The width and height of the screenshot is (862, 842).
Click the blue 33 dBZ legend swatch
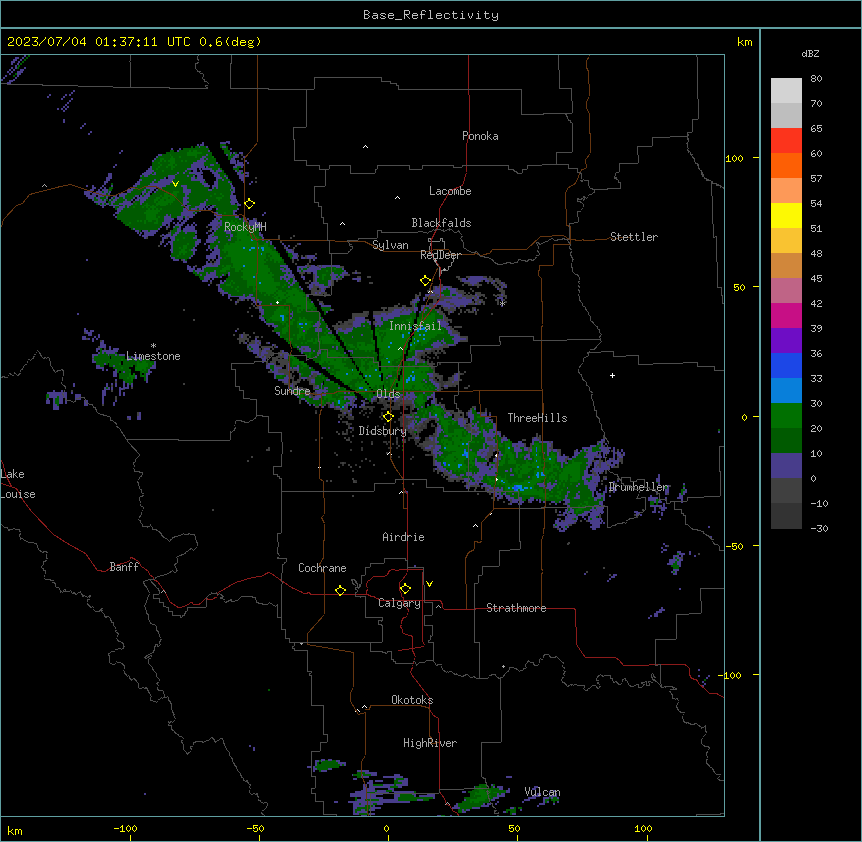(x=786, y=365)
